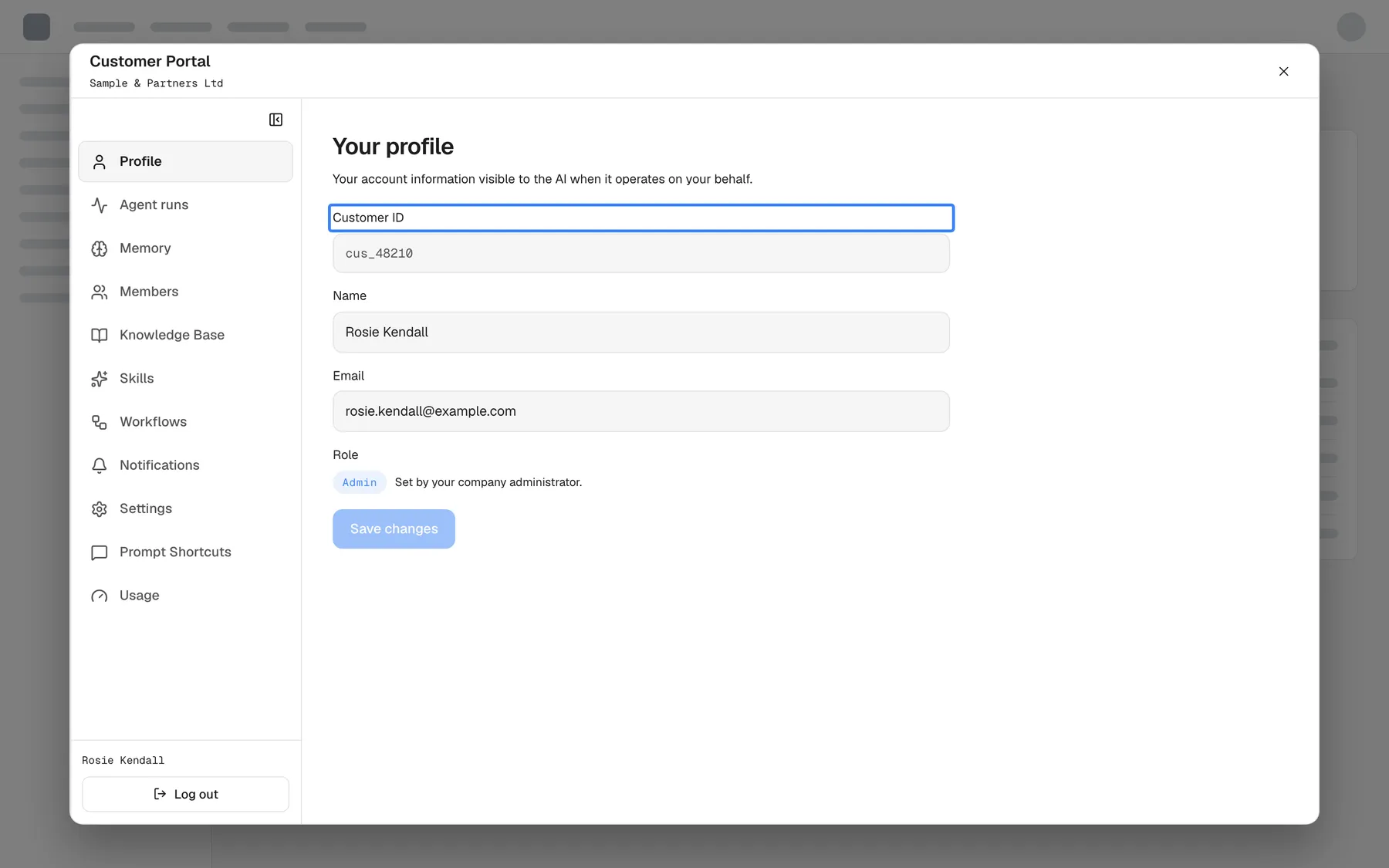This screenshot has width=1389, height=868.
Task: Open the Notifications bell icon
Action: point(100,465)
